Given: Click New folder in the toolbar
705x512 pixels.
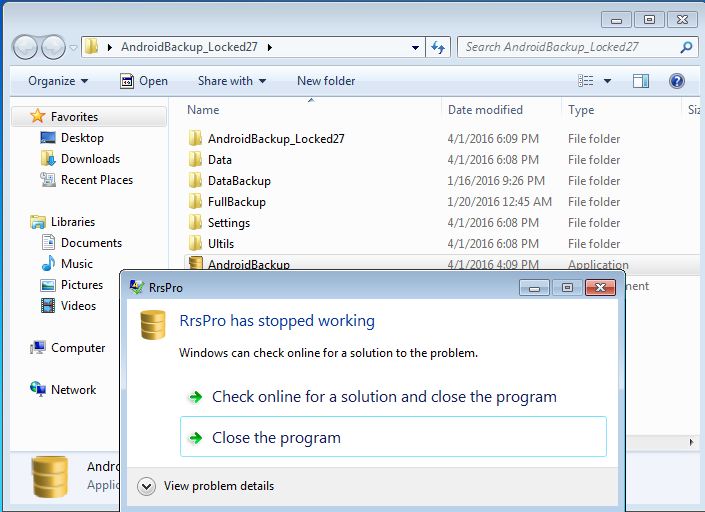Looking at the screenshot, I should (x=326, y=81).
